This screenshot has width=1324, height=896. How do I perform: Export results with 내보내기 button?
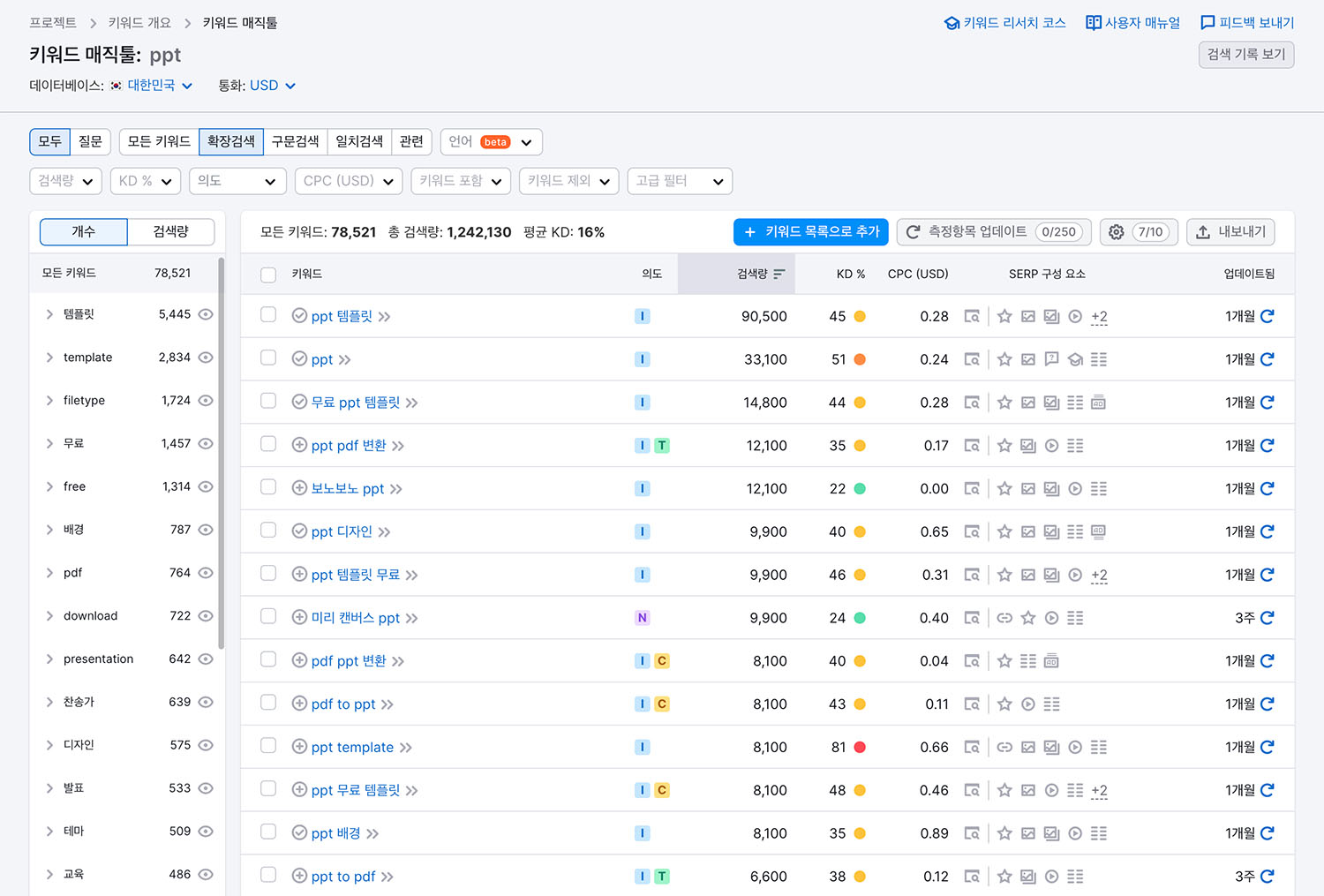coord(1230,231)
